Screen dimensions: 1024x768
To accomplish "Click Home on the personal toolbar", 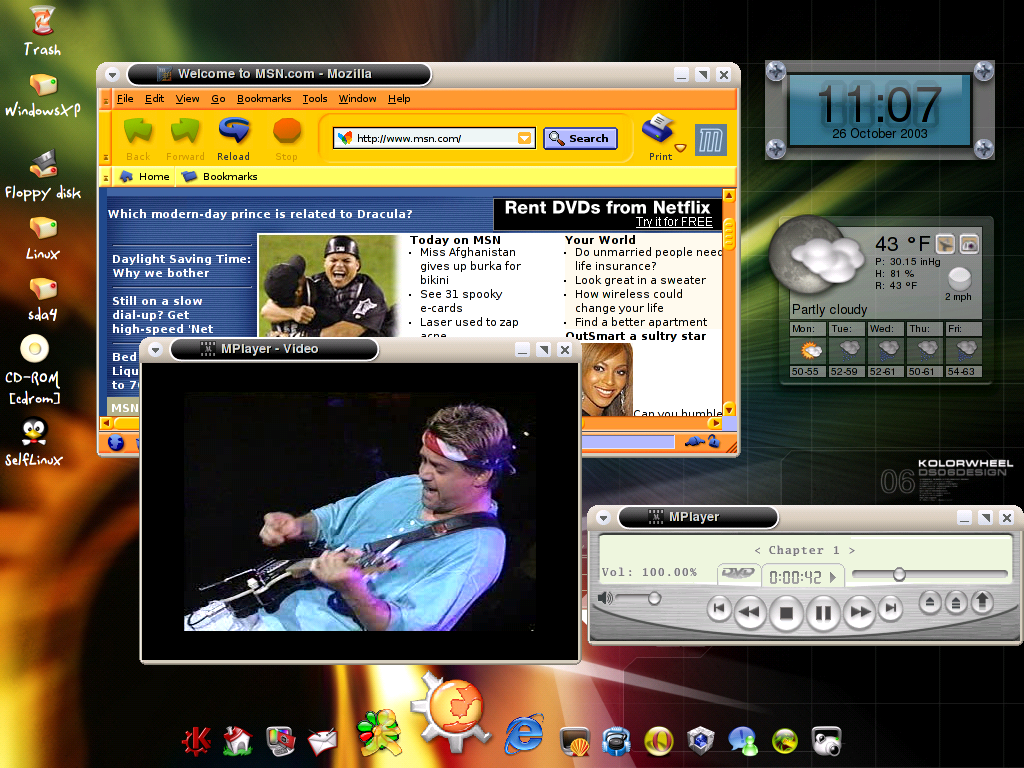I will click(x=145, y=176).
